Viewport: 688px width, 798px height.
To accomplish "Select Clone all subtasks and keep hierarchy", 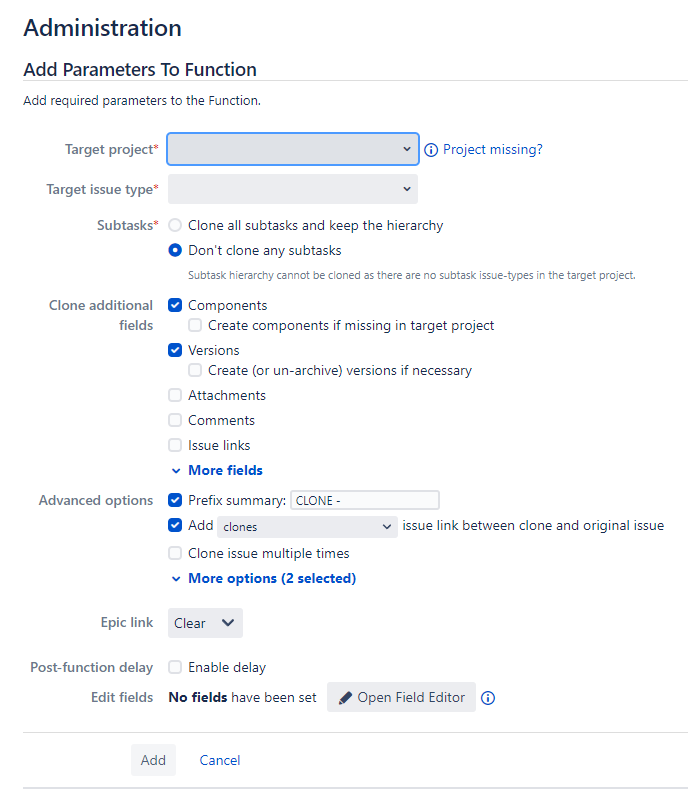I will tap(175, 226).
